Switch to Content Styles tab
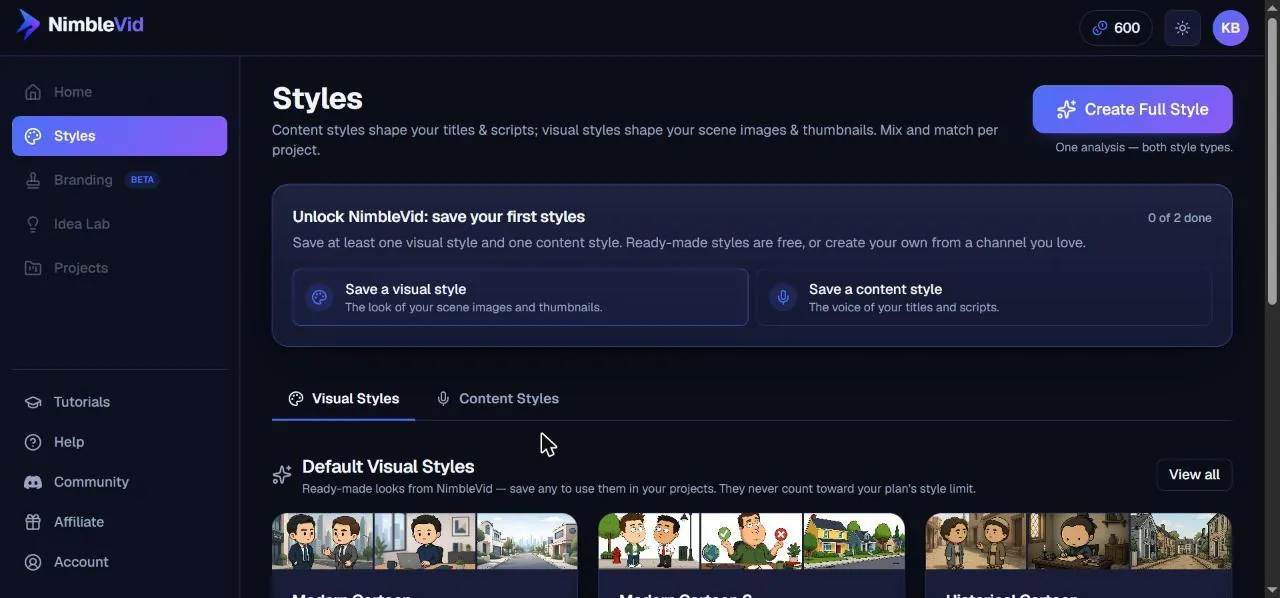The height and width of the screenshot is (598, 1280). point(497,398)
